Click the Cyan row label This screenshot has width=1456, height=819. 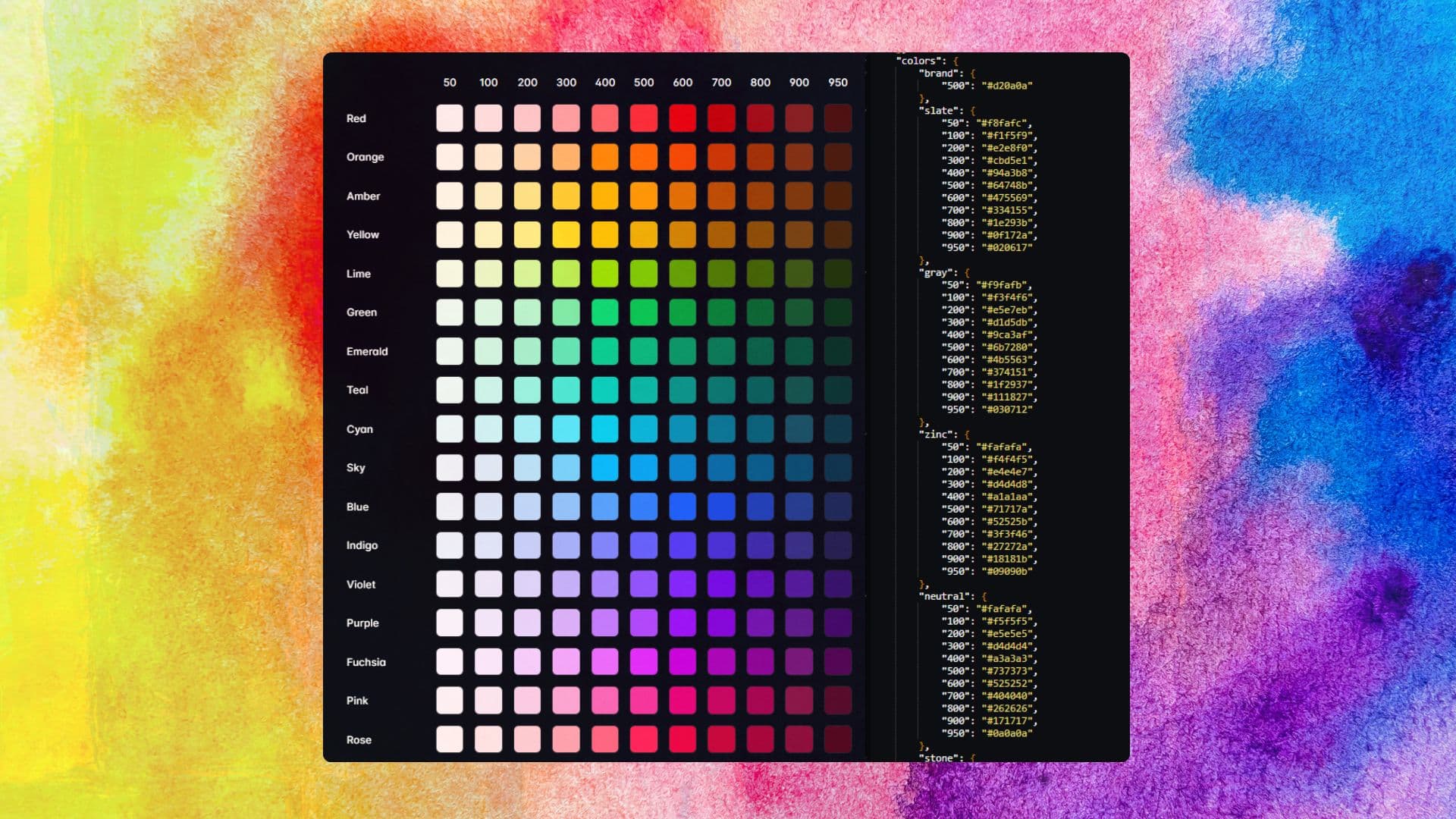tap(359, 429)
